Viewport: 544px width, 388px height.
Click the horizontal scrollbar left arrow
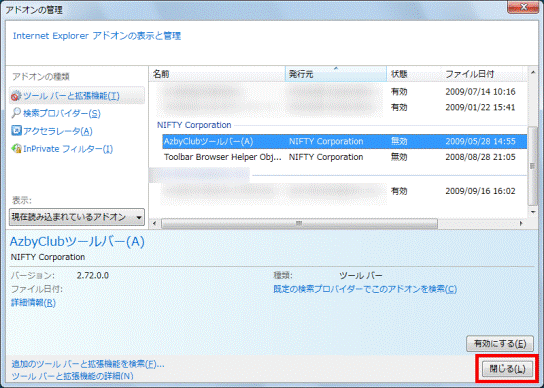(155, 223)
